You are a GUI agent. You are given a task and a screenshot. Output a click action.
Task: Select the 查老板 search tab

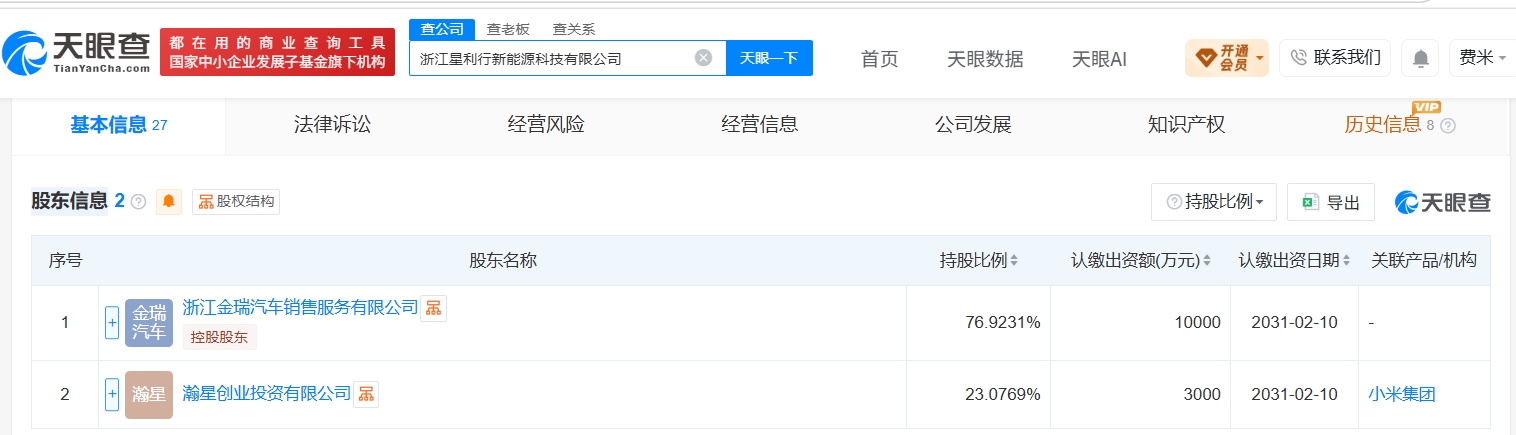(508, 29)
